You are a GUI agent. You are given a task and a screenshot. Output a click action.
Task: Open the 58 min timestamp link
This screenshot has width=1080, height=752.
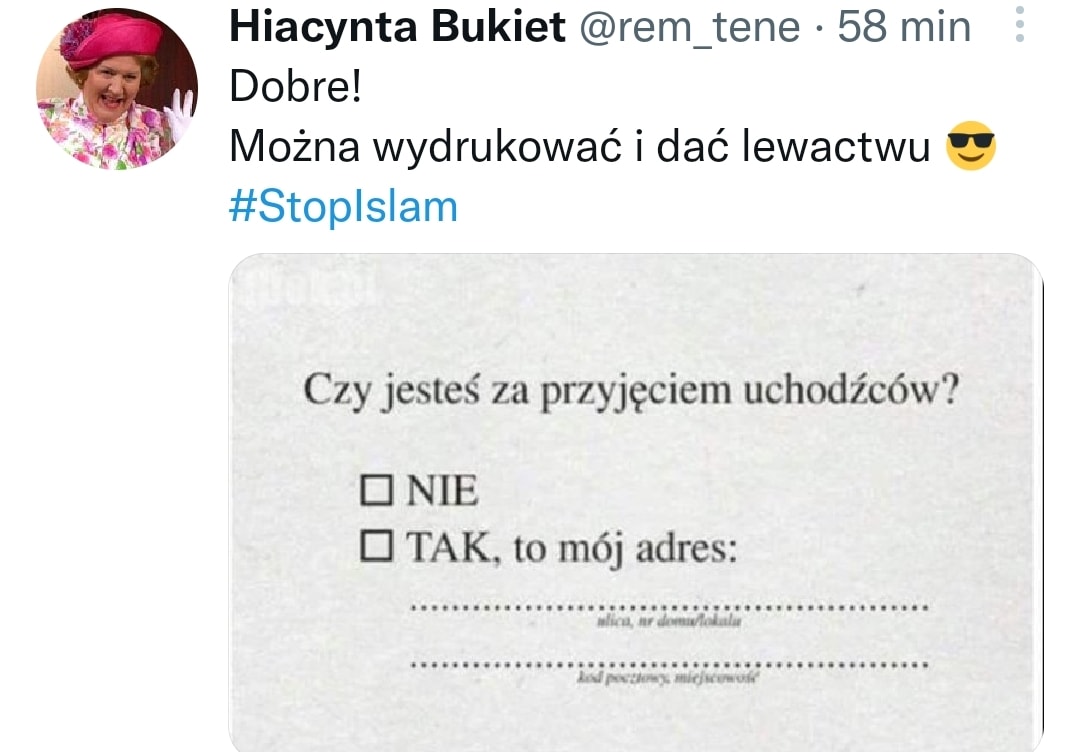click(904, 28)
